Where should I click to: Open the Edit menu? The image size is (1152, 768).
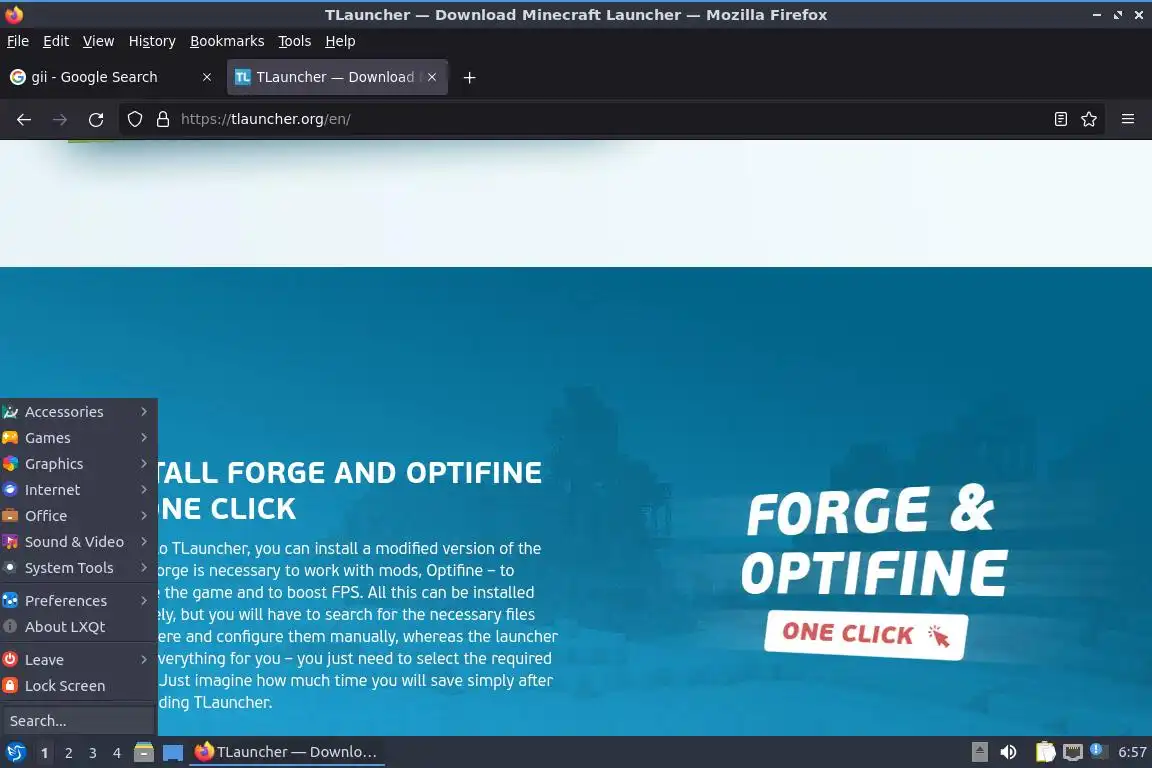(56, 41)
